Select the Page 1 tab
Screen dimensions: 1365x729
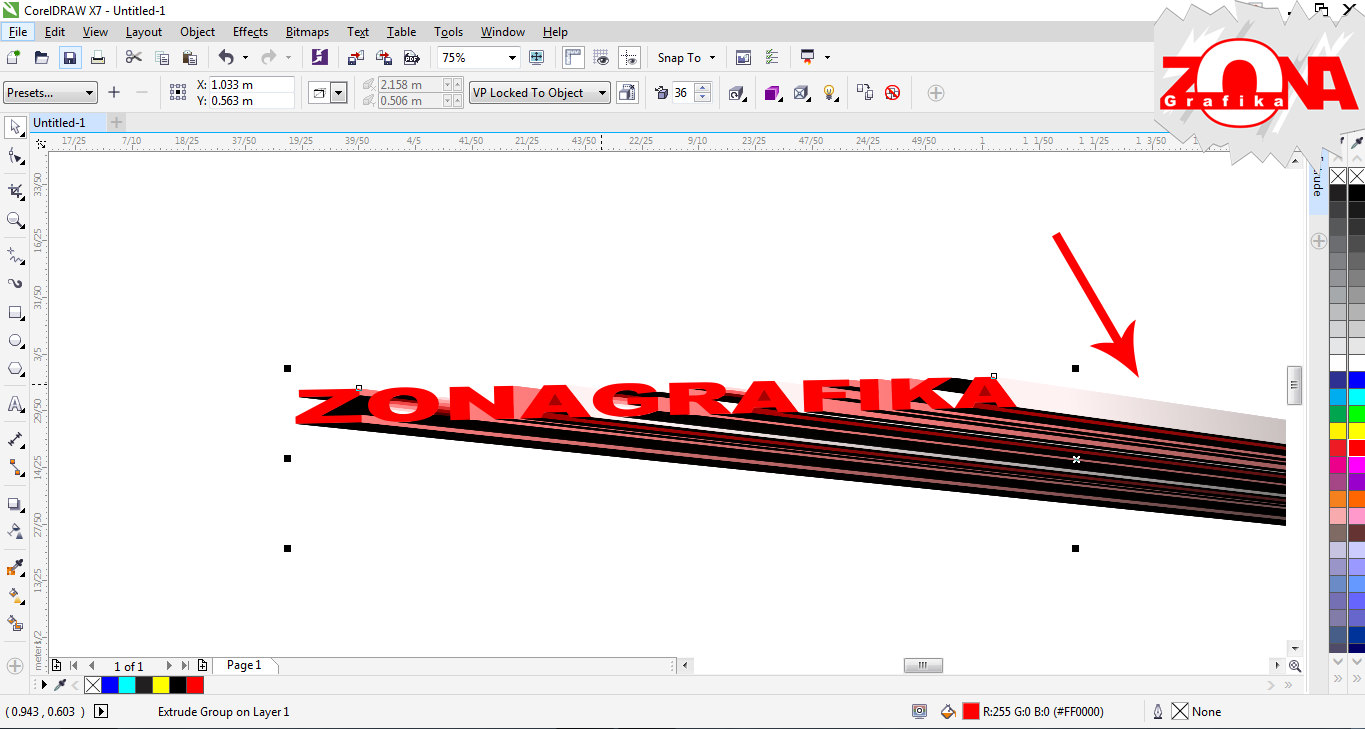pos(244,665)
